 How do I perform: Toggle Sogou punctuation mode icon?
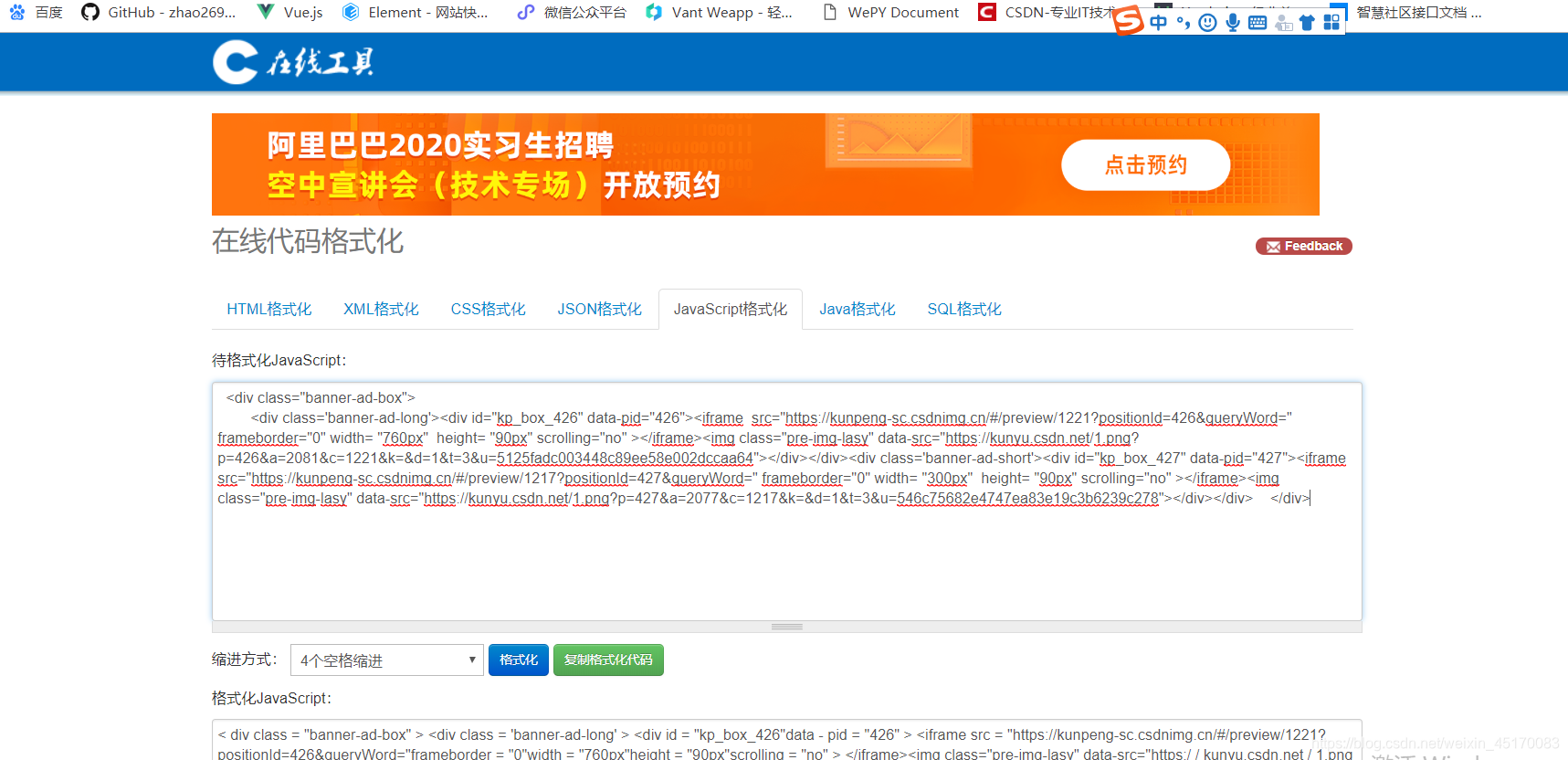point(1183,22)
